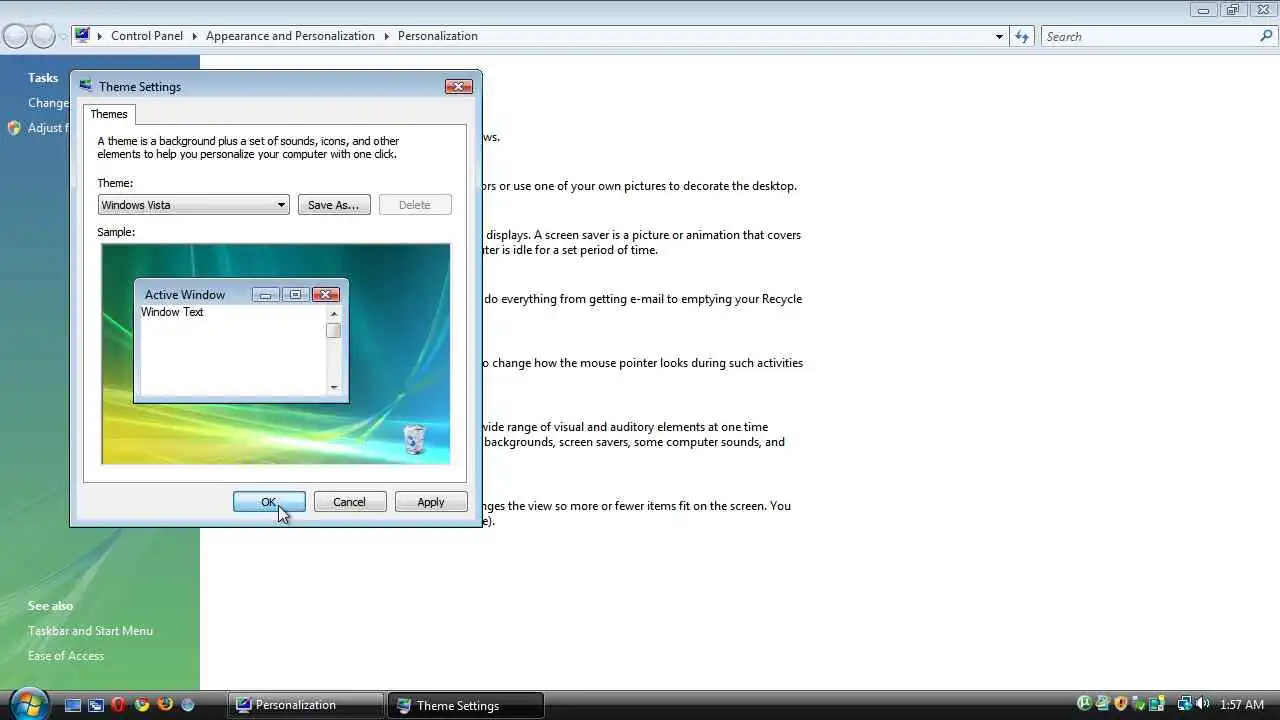
Task: Open Ease of Access link
Action: coord(66,656)
